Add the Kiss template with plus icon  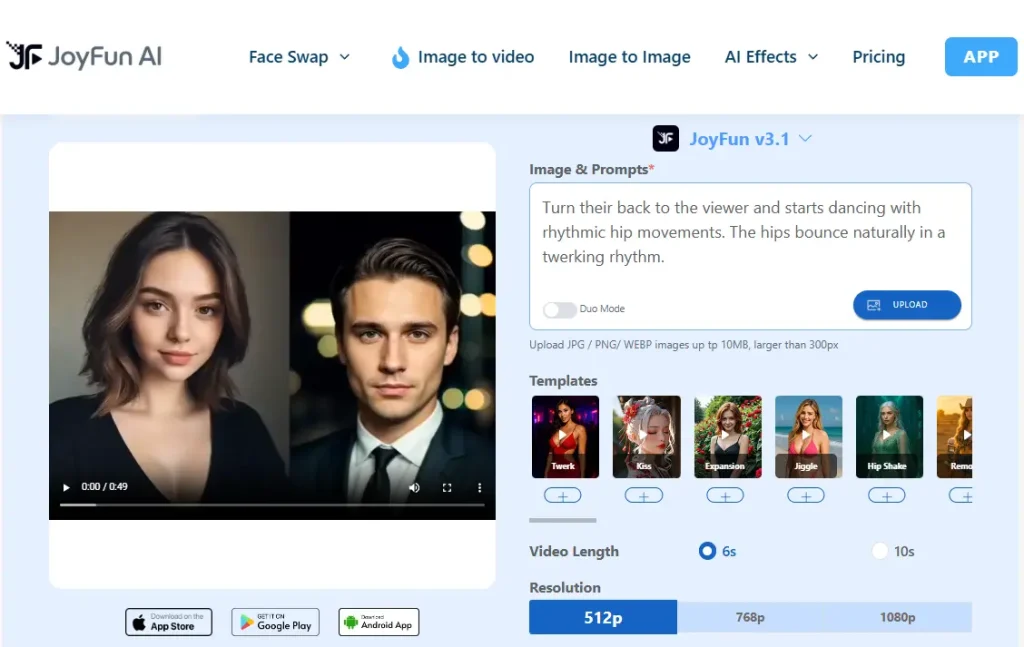(643, 495)
